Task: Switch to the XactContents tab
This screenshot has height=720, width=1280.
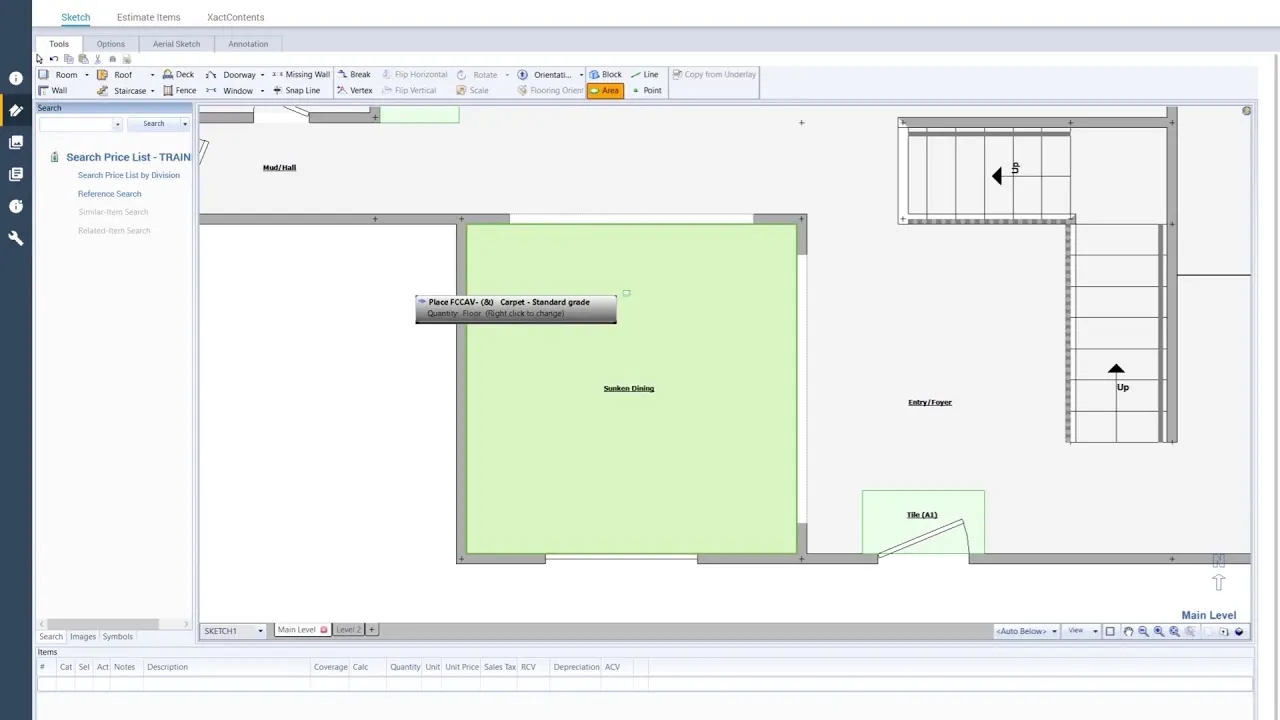Action: point(235,17)
